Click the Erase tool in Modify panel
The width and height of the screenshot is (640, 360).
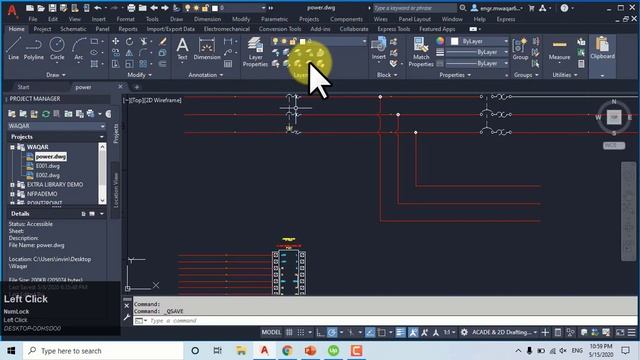pos(163,41)
